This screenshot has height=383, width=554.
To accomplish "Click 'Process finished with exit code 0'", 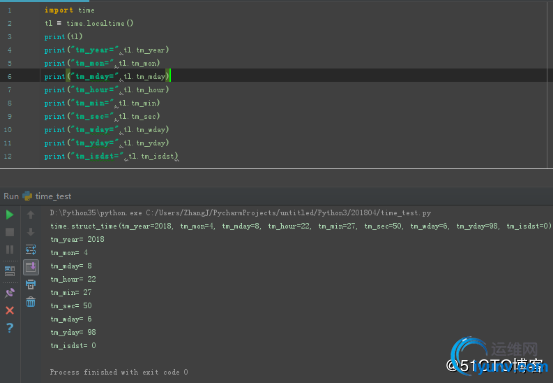I will tap(119, 372).
